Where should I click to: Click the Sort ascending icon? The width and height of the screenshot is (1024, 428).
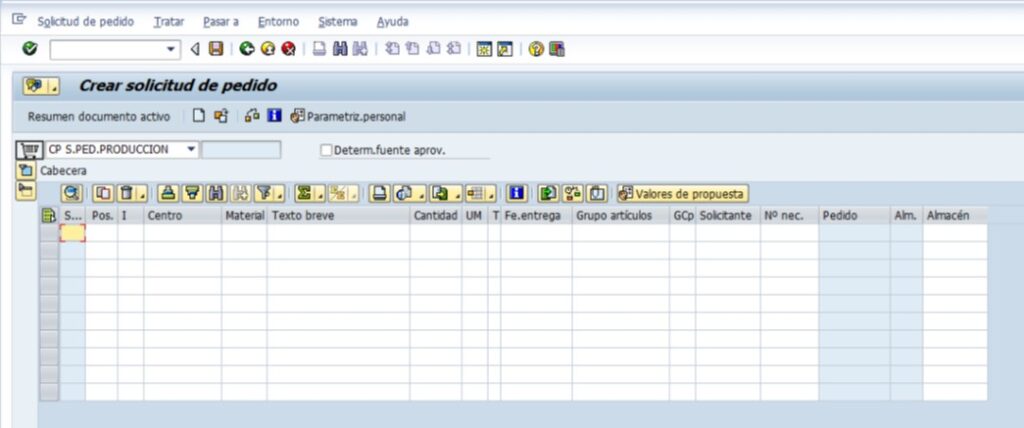click(x=168, y=193)
